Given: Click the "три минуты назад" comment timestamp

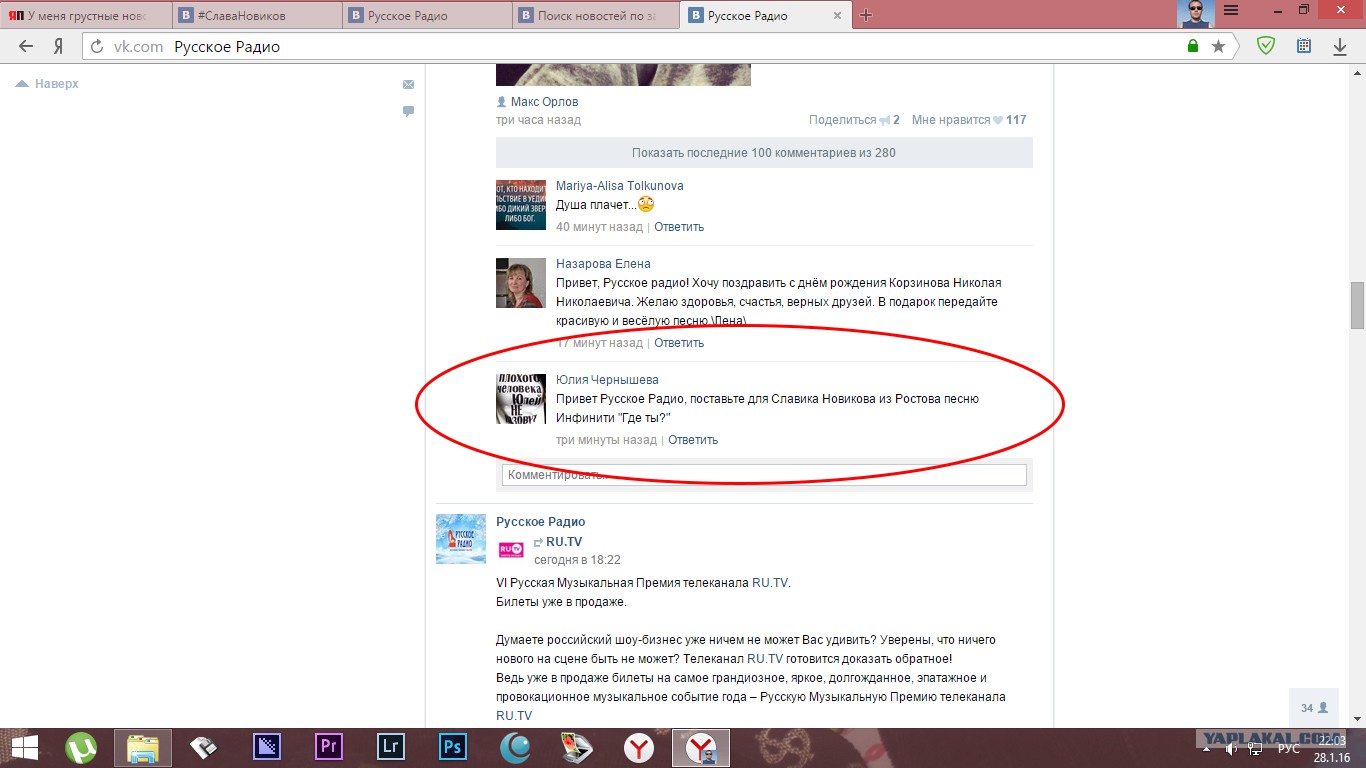Looking at the screenshot, I should 606,440.
